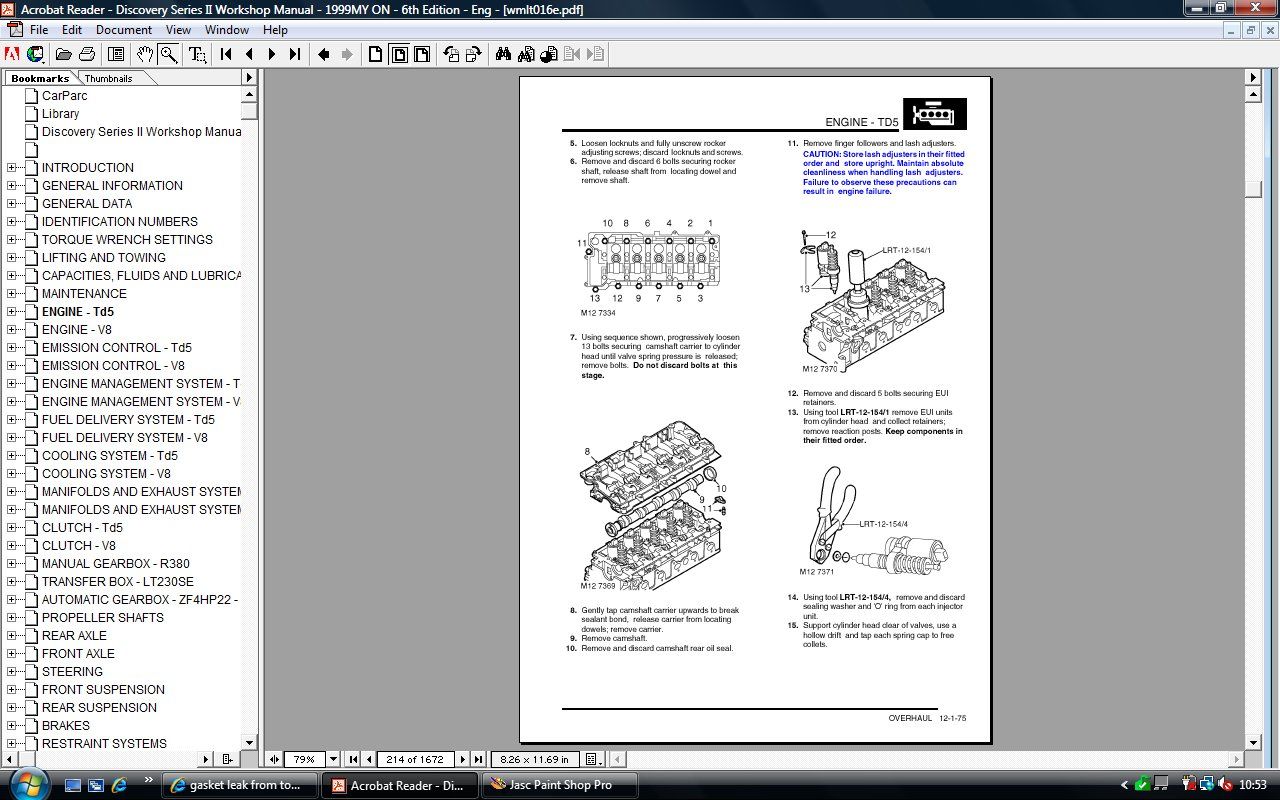This screenshot has height=800, width=1280.
Task: Click the Fit Width page icon
Action: [422, 54]
